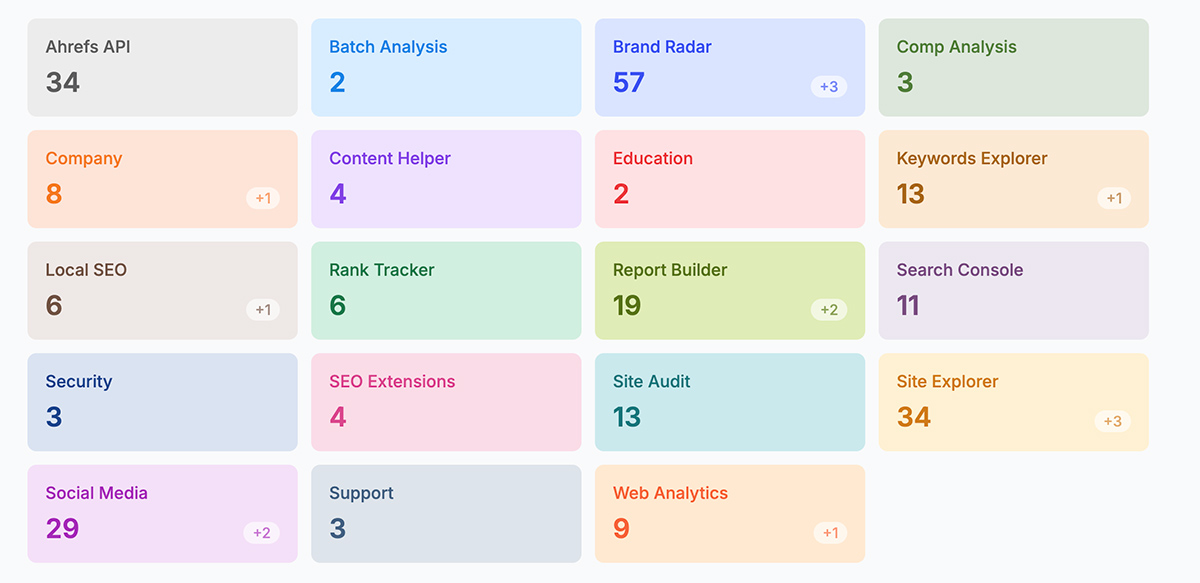Select the Search Console card

(x=1014, y=291)
